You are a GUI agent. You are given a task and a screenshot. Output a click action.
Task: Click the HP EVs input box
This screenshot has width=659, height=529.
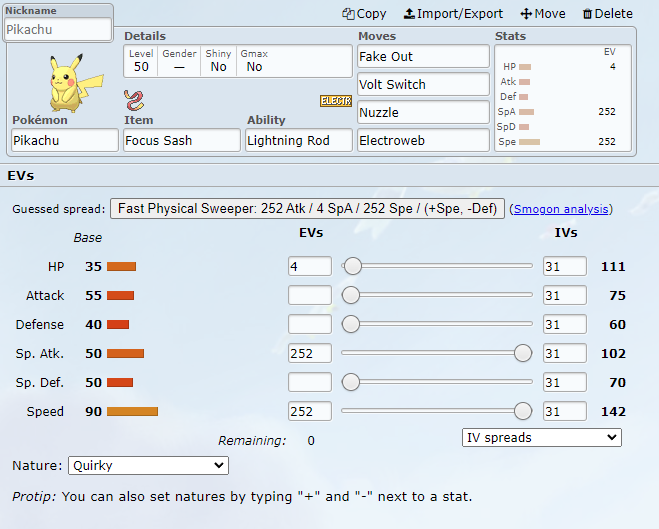[x=309, y=266]
